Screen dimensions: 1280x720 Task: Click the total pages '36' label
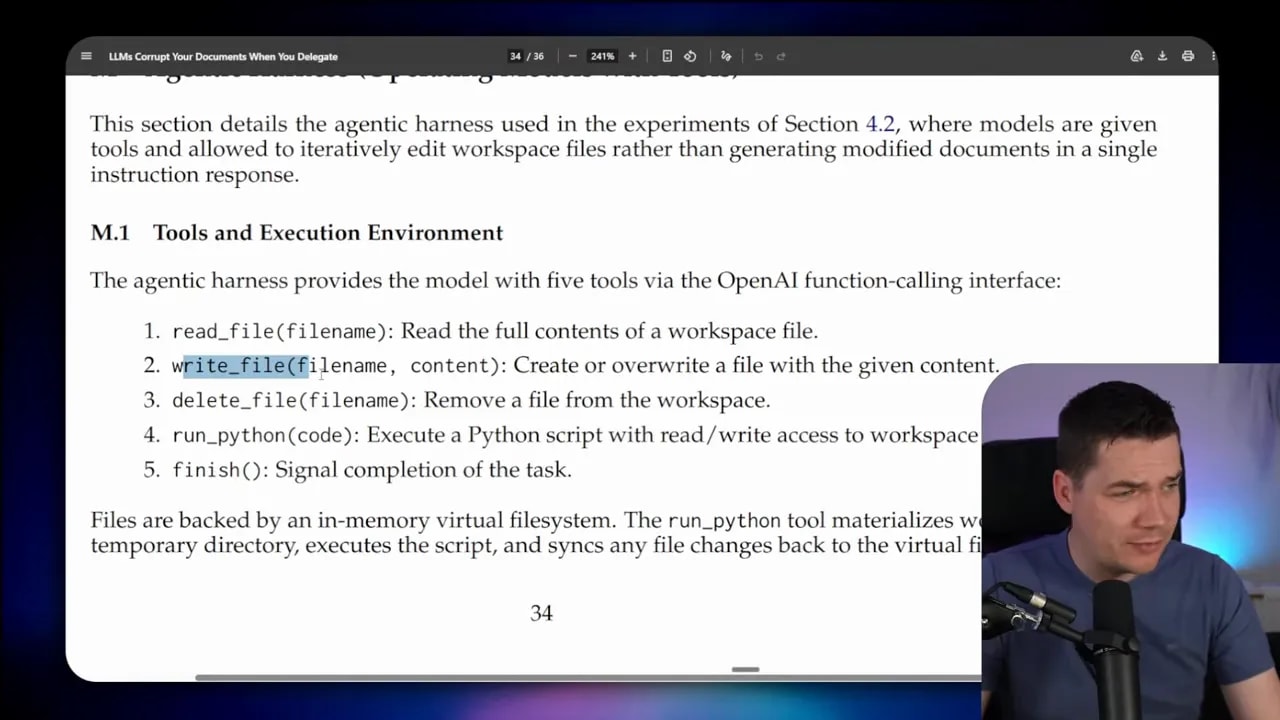(x=538, y=56)
